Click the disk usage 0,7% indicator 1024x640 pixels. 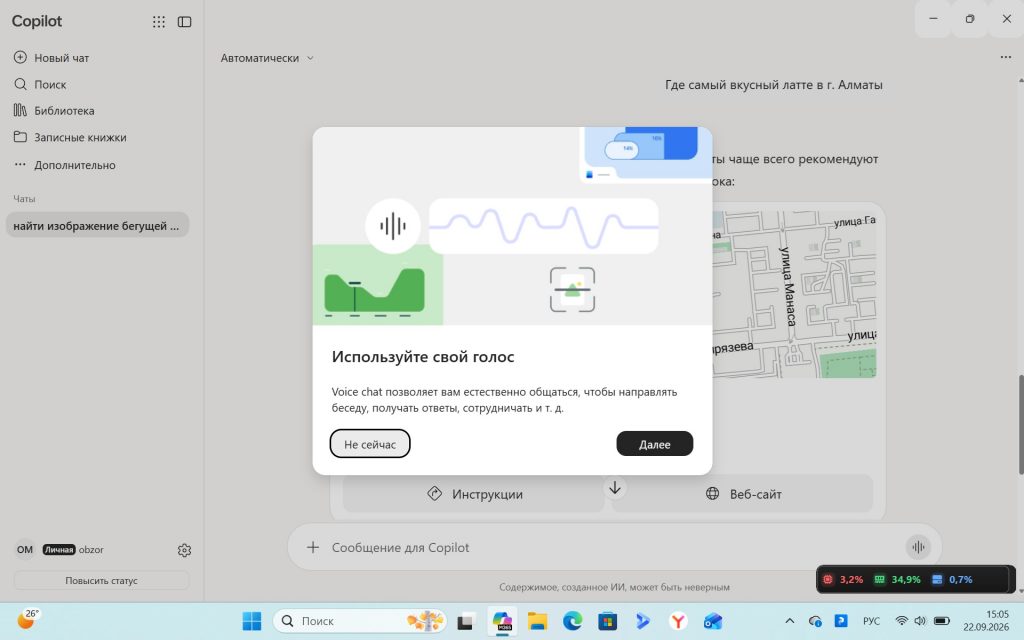tap(952, 579)
